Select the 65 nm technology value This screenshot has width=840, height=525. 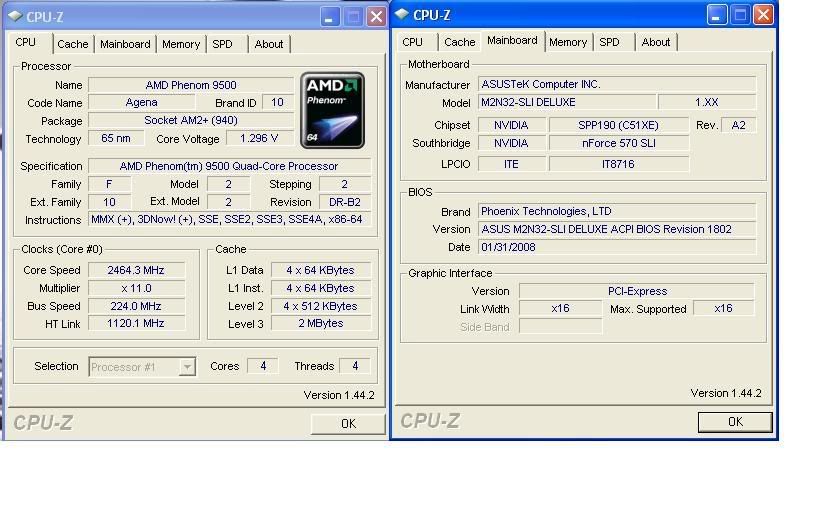tap(116, 138)
